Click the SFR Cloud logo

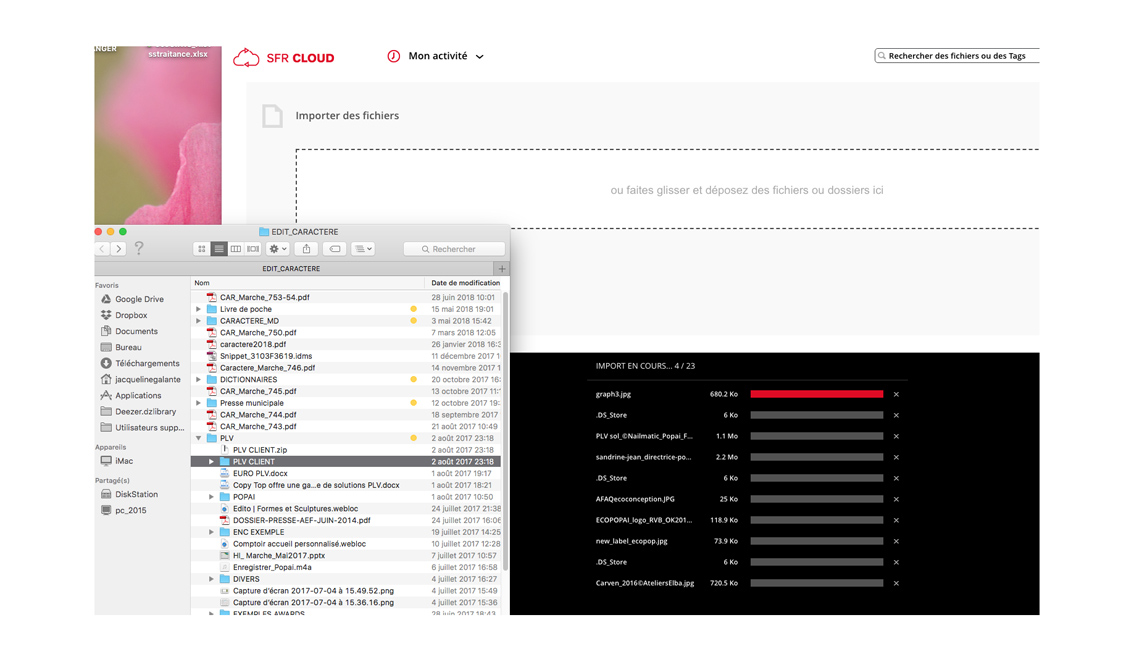(x=284, y=57)
